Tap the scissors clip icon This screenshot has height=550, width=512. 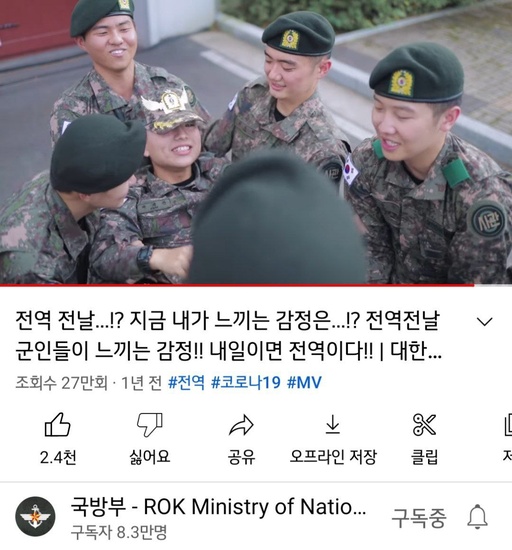click(424, 424)
